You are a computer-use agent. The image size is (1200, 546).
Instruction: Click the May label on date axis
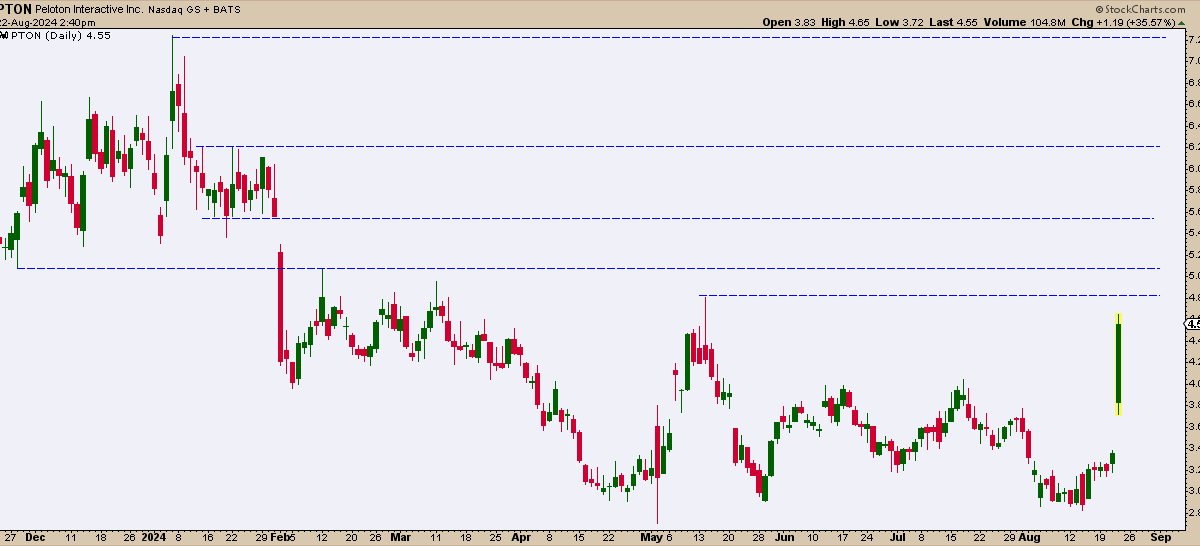pos(650,536)
